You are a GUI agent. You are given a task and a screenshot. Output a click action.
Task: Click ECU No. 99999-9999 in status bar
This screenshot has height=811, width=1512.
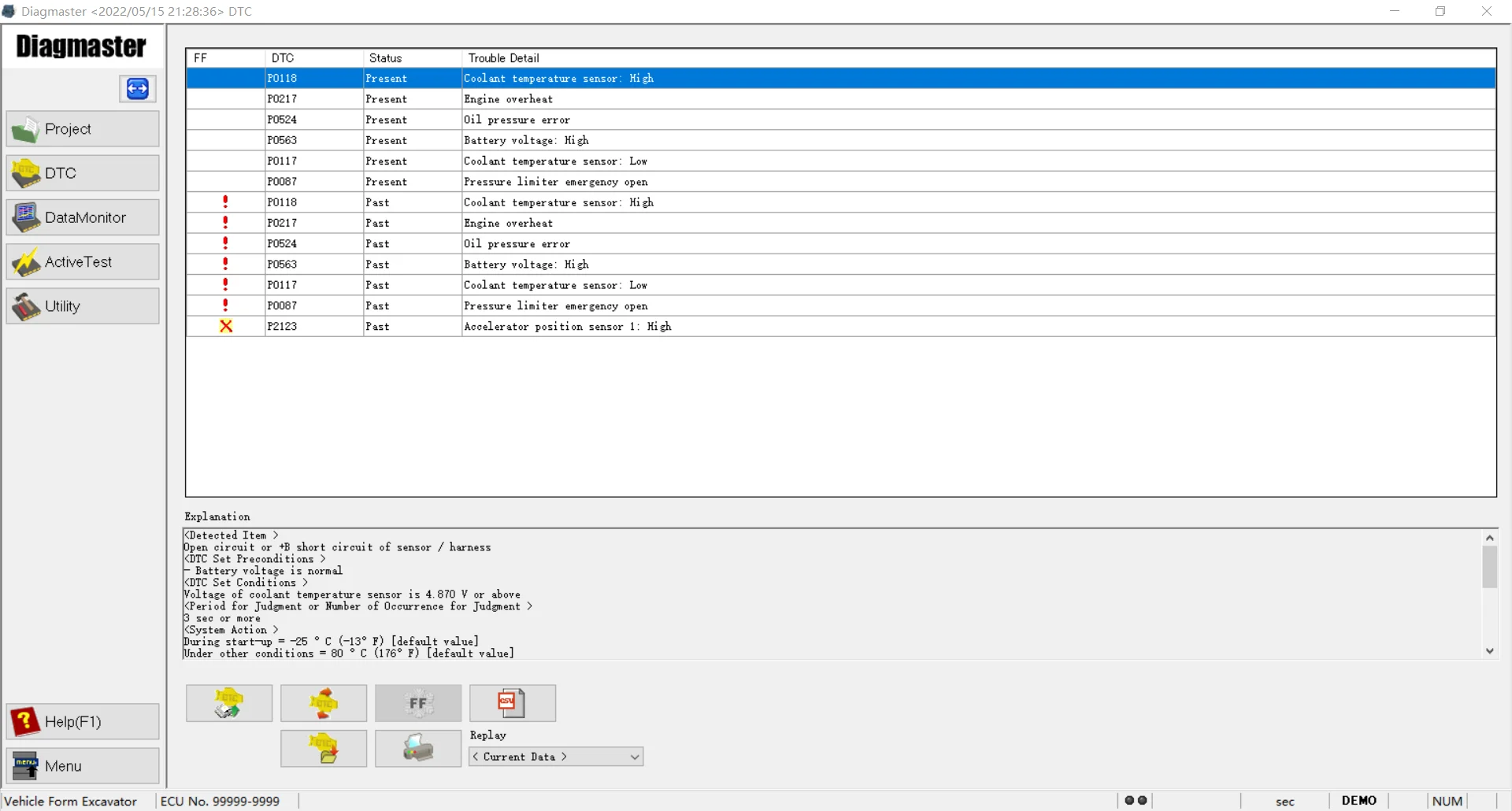220,801
